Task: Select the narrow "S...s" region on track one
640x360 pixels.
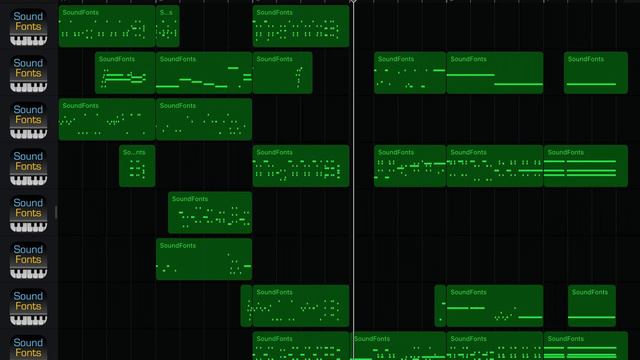Action: 168,26
